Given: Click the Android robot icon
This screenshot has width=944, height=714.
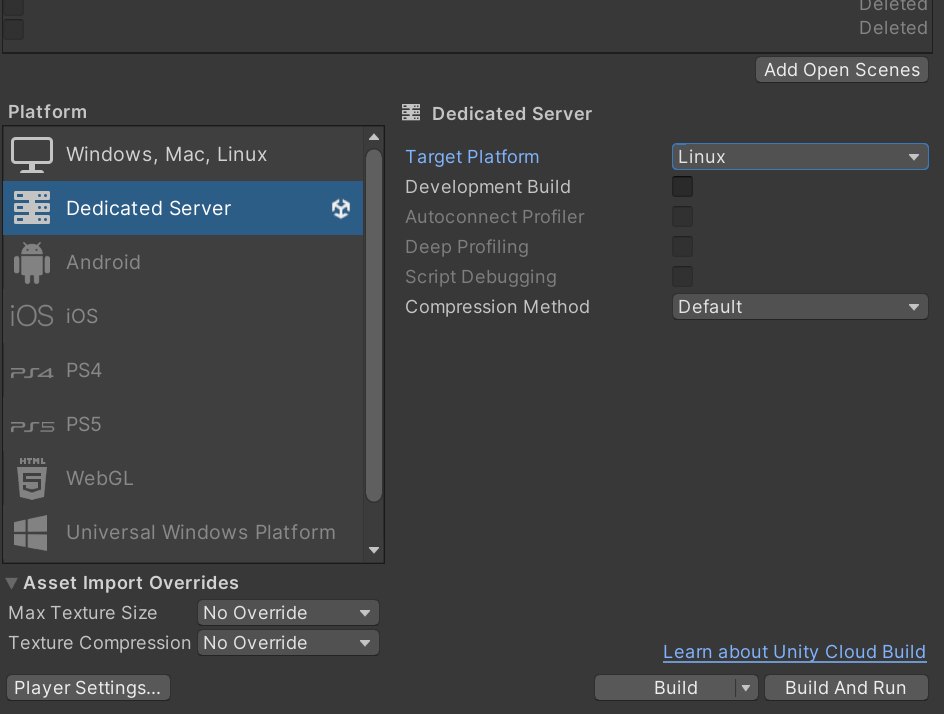Looking at the screenshot, I should click(x=32, y=262).
